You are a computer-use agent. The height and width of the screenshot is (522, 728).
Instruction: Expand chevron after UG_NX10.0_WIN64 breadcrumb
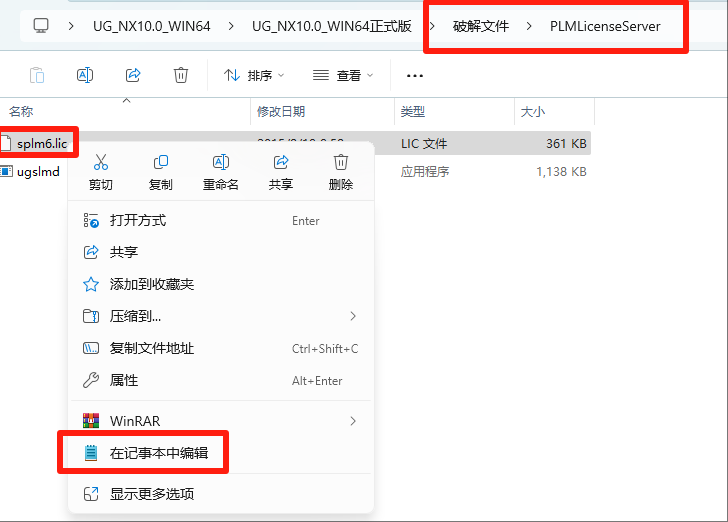[x=231, y=26]
